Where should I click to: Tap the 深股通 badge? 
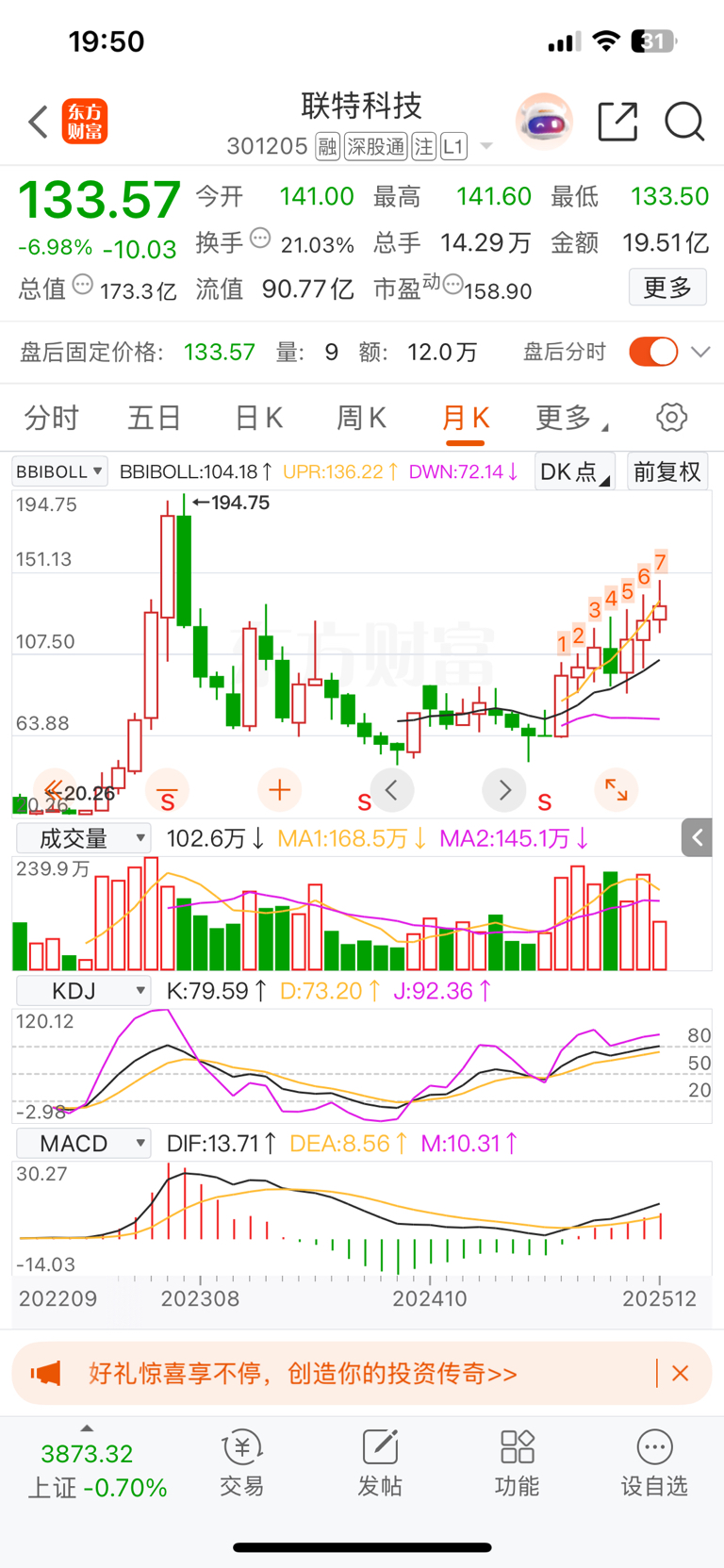click(375, 146)
